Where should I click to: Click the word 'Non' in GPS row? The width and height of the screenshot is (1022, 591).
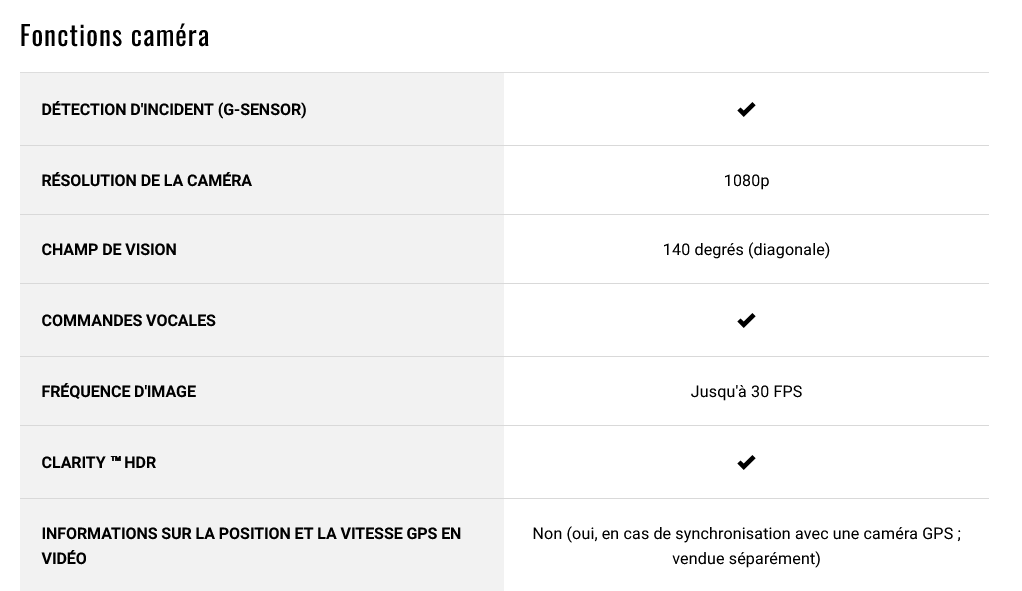click(547, 534)
